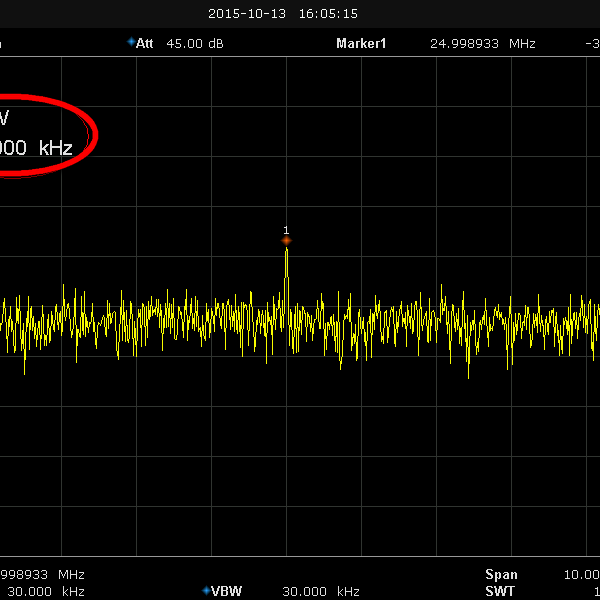Click the letter V inside the red circle
This screenshot has height=600, width=600.
[4, 119]
